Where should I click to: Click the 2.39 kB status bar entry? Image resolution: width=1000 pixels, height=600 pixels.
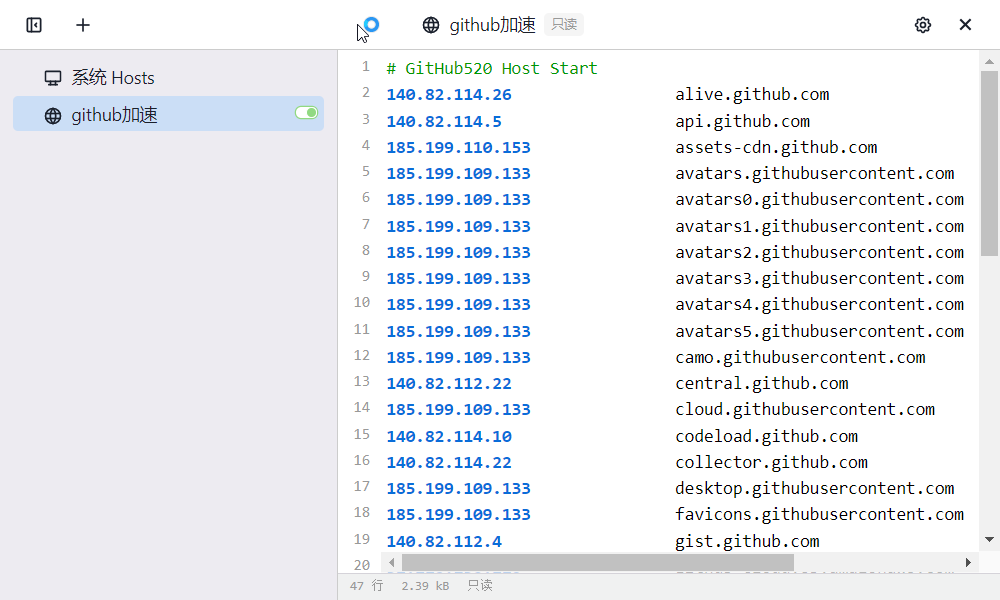tap(425, 586)
